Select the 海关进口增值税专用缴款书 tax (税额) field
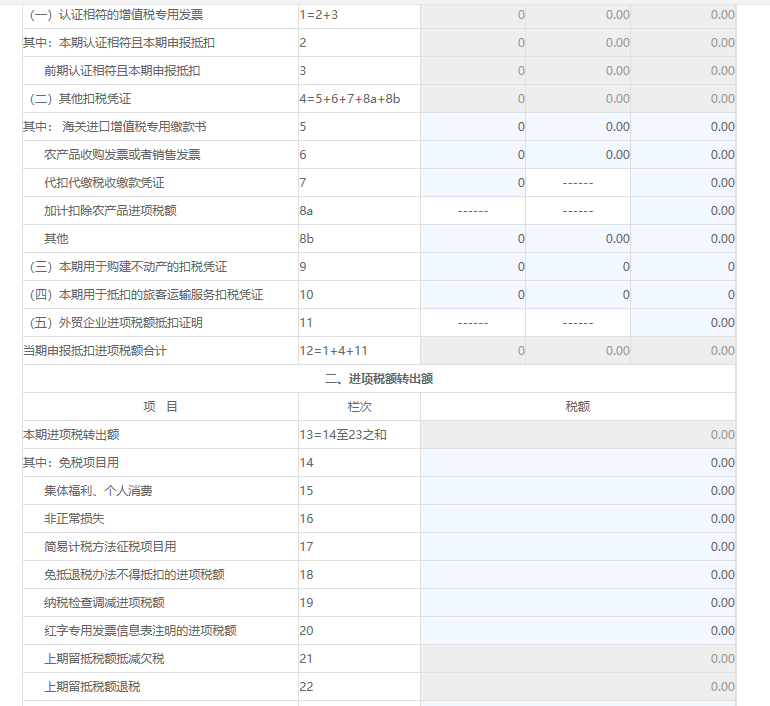The image size is (770, 706). (683, 127)
